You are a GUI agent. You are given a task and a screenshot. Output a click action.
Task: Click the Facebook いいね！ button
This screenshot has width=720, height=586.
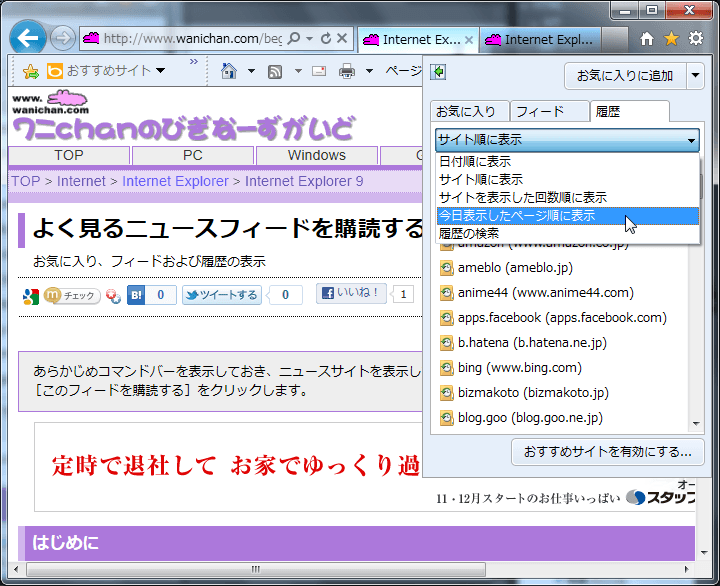[351, 293]
